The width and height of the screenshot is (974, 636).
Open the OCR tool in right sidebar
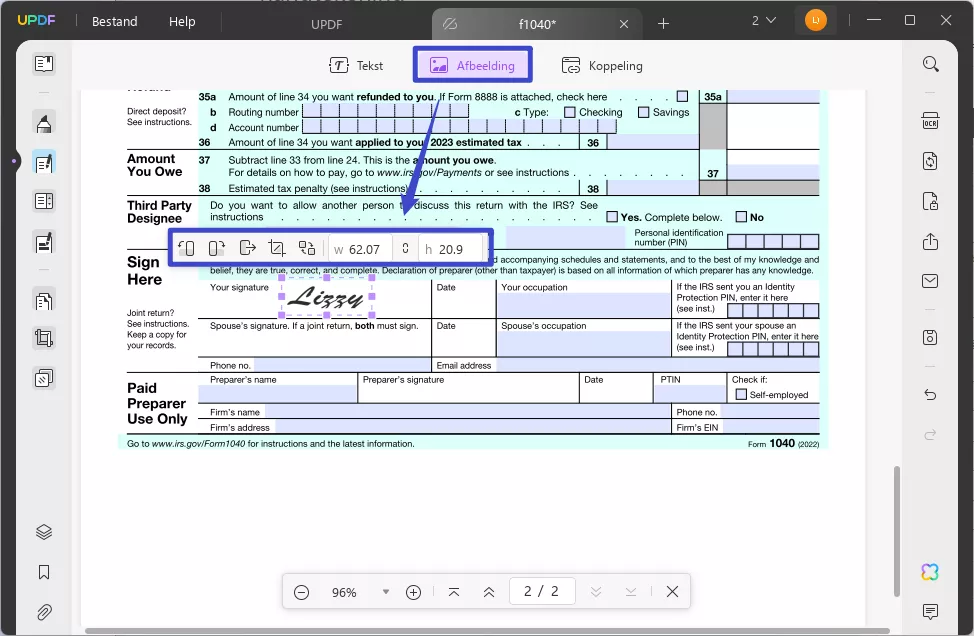930,121
